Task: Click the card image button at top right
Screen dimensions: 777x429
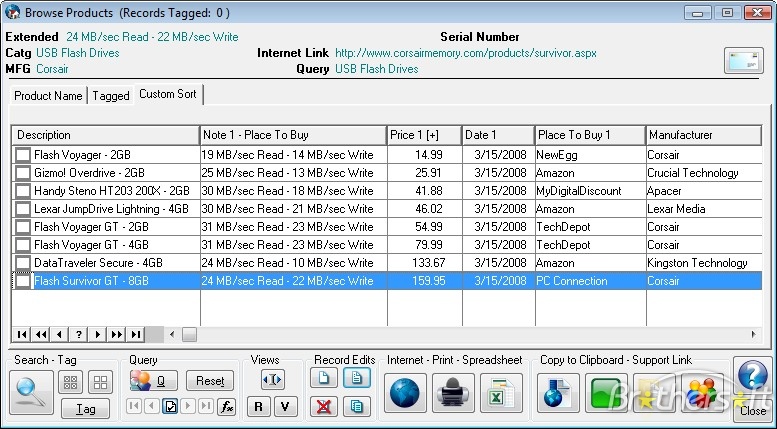Action: [743, 60]
